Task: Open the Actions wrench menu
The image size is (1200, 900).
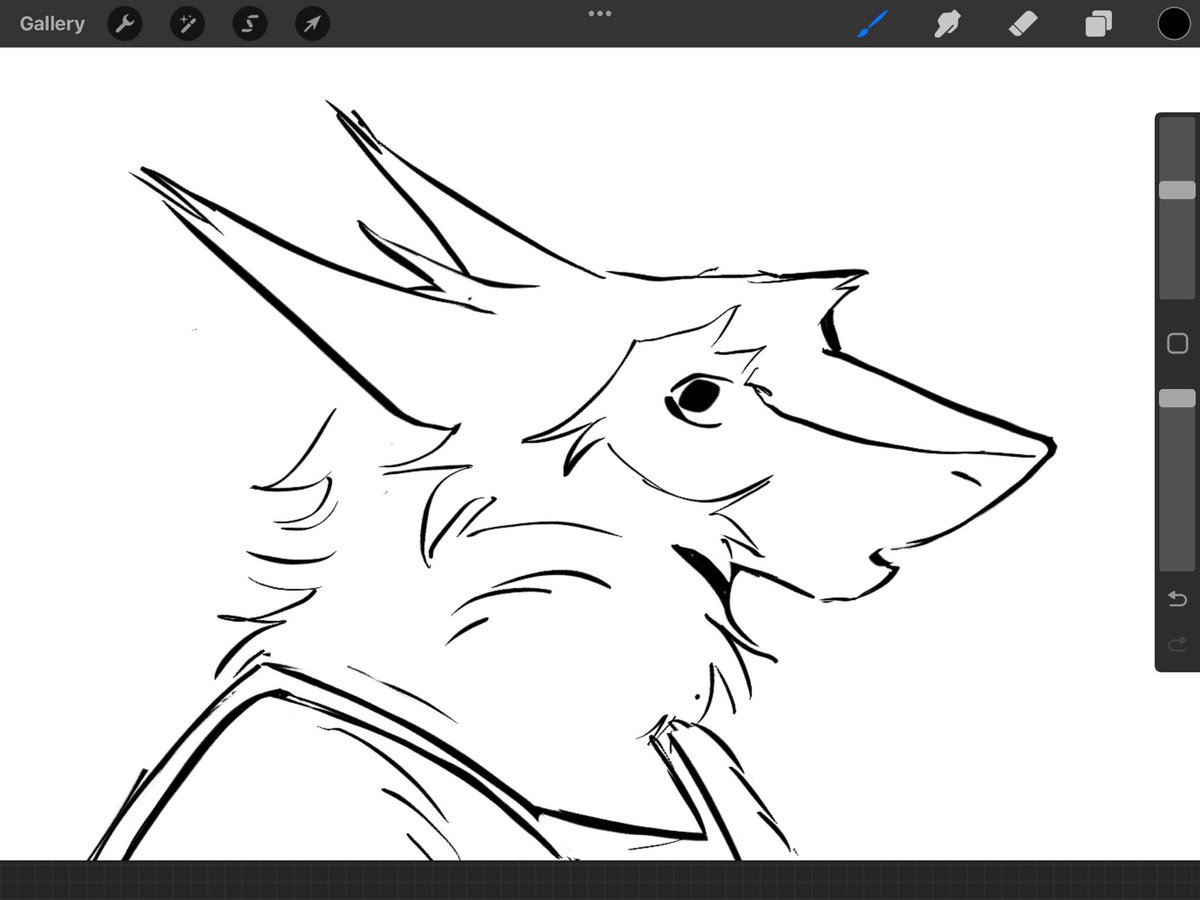Action: click(x=125, y=24)
